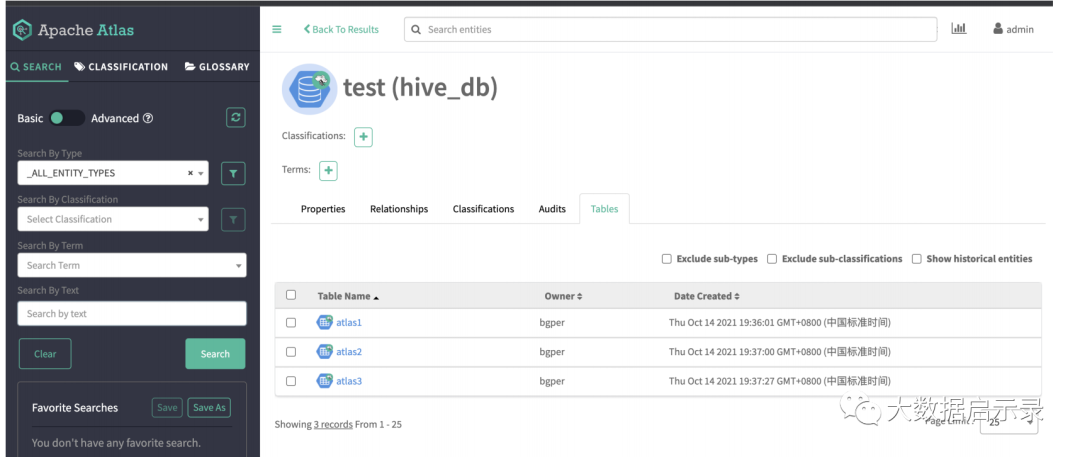
Task: Click atlas2 date created cell 19:37:00
Action: coord(780,352)
